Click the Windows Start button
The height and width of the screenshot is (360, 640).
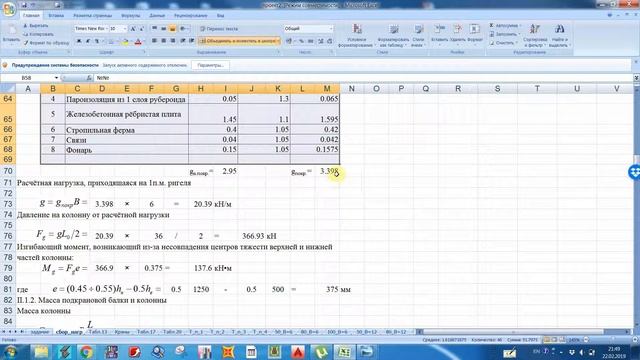tap(10, 351)
